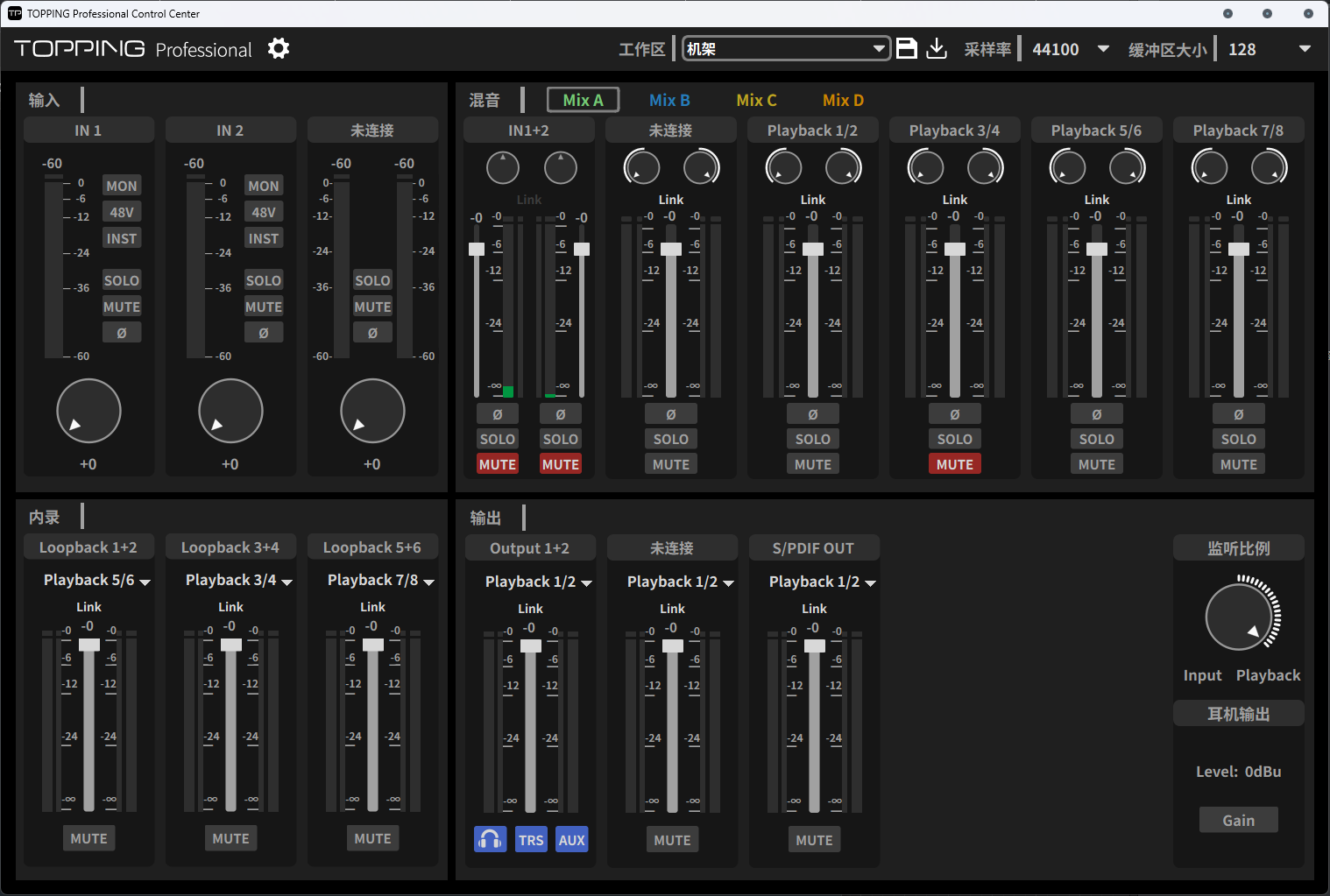
Task: Click the TRS output button
Action: click(x=531, y=840)
